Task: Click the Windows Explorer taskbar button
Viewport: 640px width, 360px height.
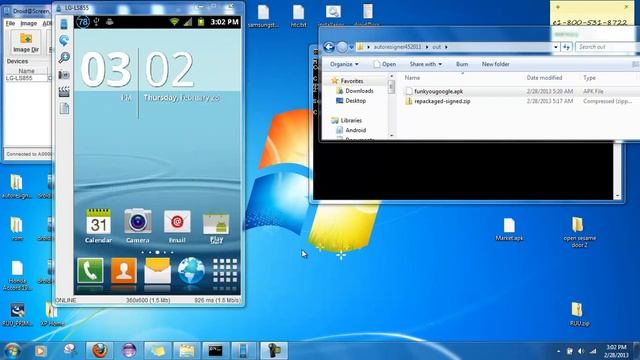Action: [187, 351]
